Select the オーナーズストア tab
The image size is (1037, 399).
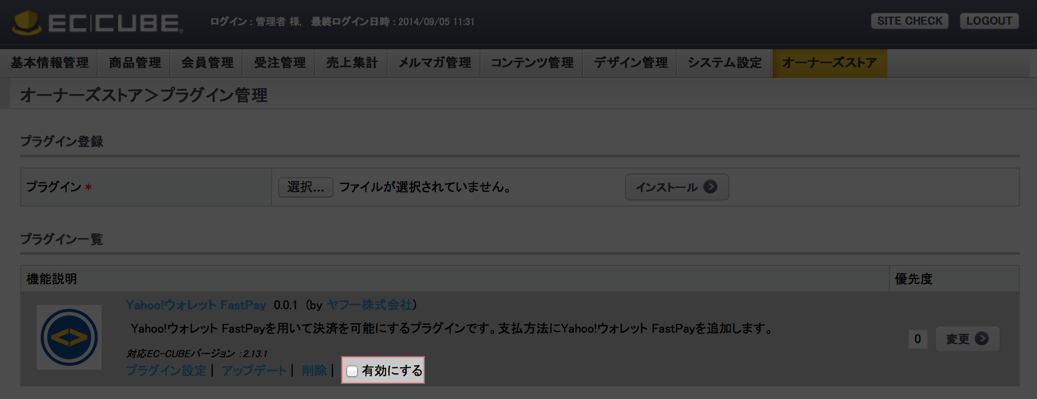pyautogui.click(x=829, y=64)
